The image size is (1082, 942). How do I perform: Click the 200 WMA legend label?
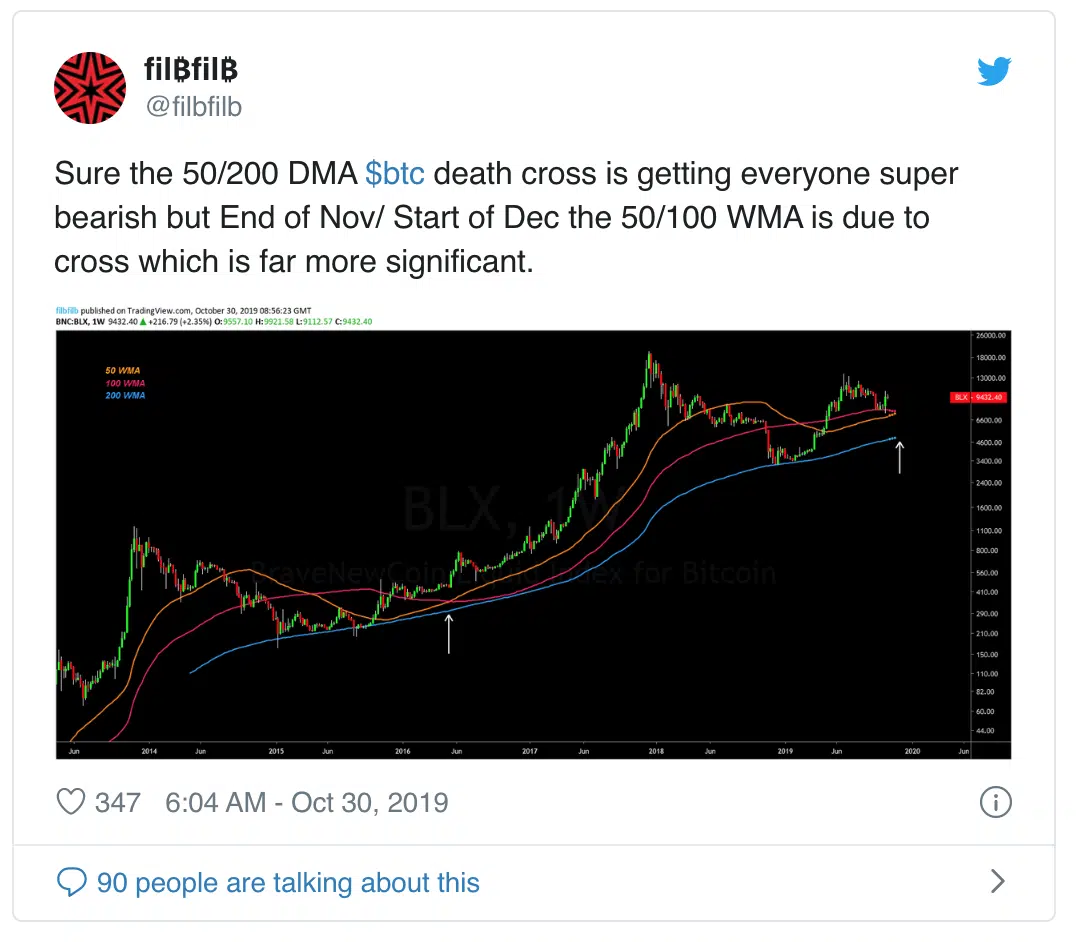125,395
